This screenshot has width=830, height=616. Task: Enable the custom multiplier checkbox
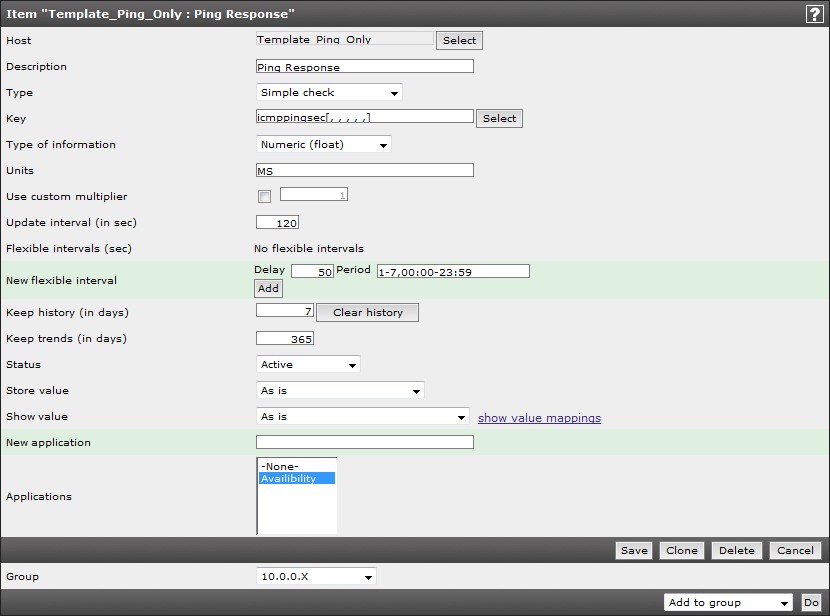click(x=264, y=197)
